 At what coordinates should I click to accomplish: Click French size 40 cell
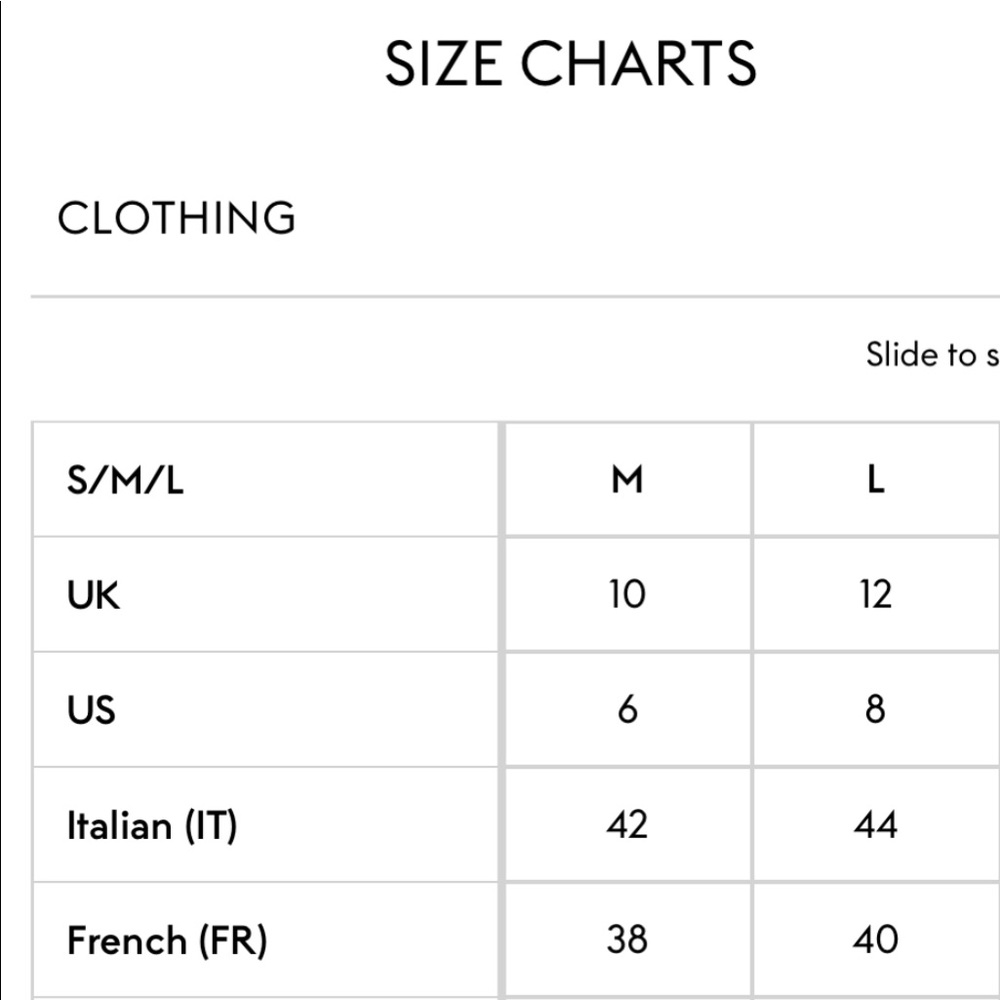[x=876, y=939]
